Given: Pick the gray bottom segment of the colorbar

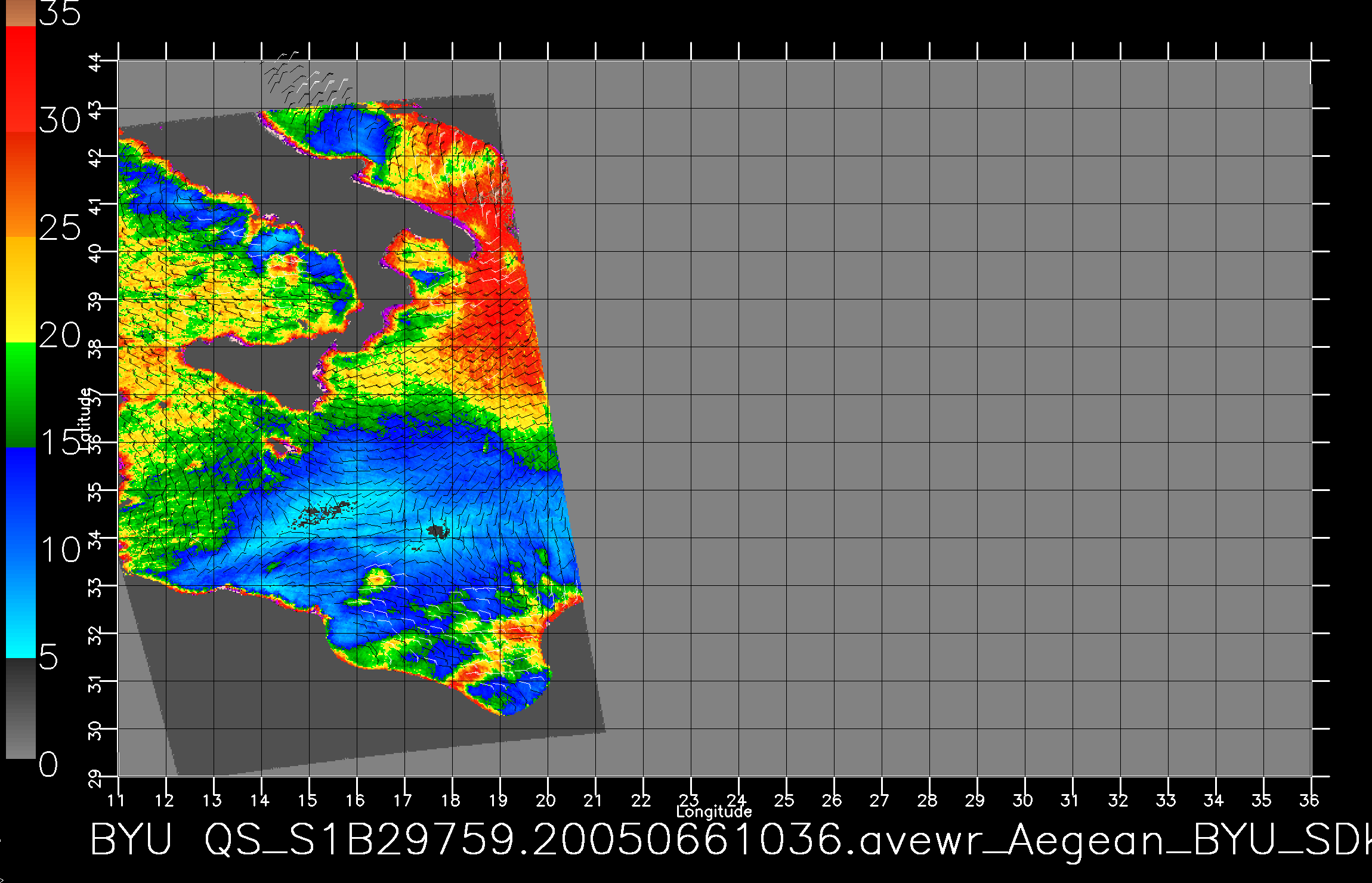Looking at the screenshot, I should (21, 708).
